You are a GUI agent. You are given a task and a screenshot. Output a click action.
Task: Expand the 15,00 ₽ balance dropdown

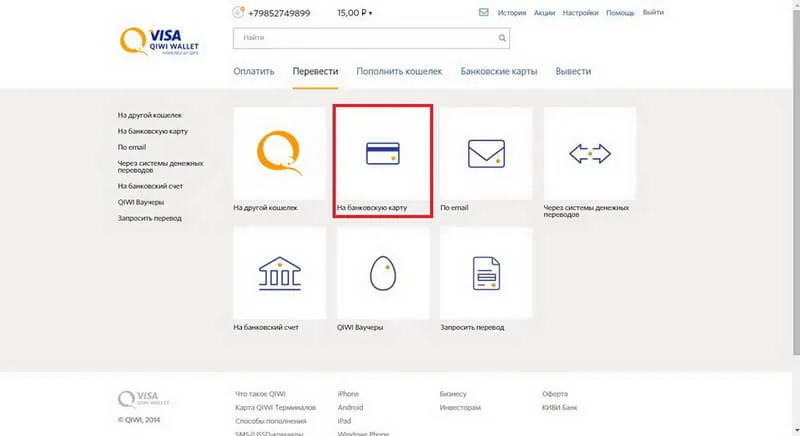pos(355,13)
